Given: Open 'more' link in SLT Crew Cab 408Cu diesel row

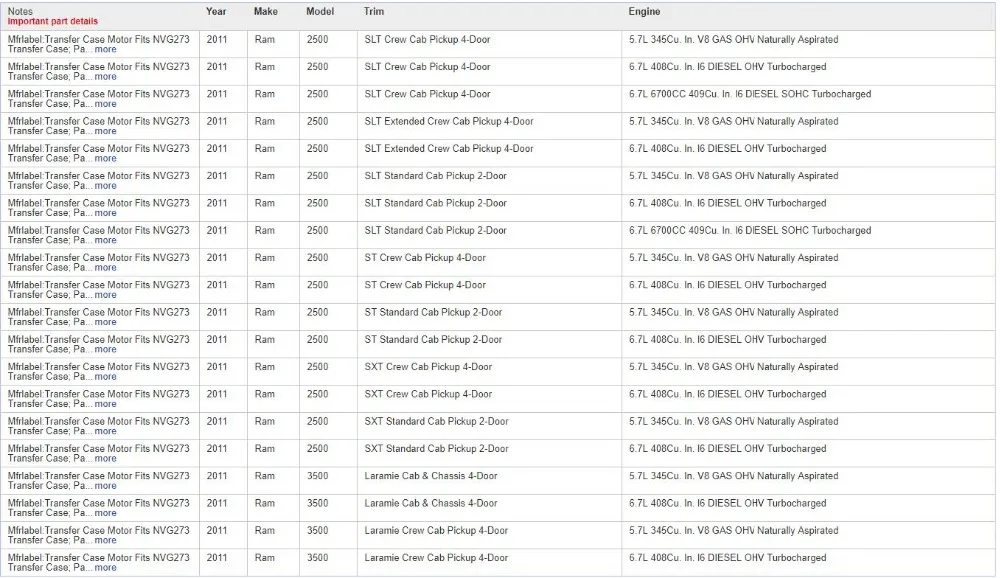Looking at the screenshot, I should [105, 77].
